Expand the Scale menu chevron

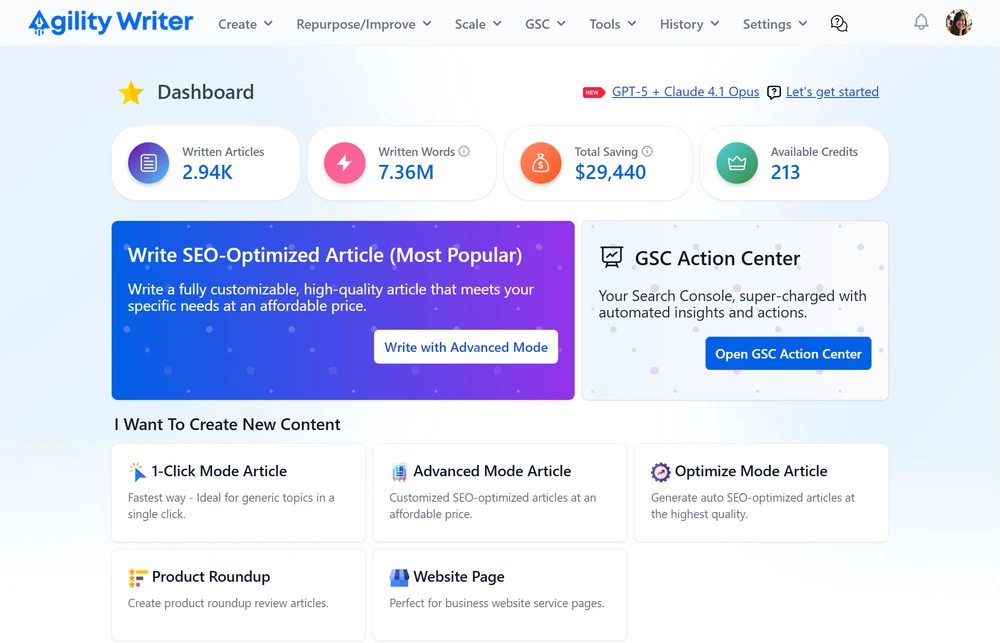click(x=497, y=24)
